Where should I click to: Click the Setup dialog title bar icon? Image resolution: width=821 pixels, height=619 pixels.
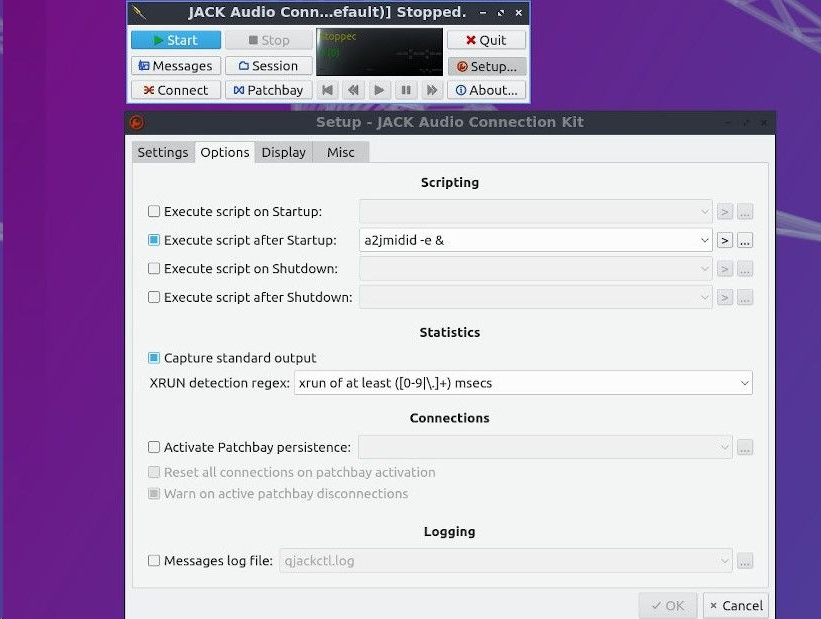pos(137,123)
